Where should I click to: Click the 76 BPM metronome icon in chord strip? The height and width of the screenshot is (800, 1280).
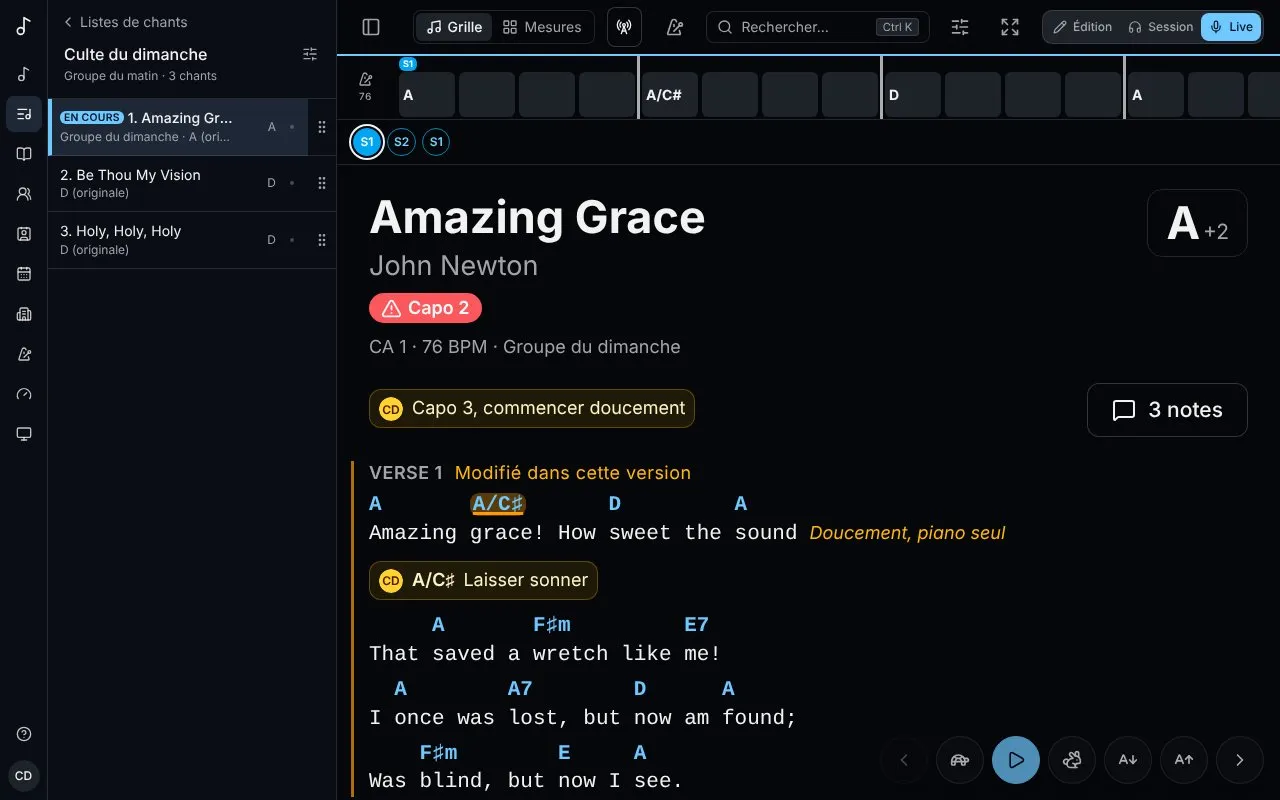(365, 86)
